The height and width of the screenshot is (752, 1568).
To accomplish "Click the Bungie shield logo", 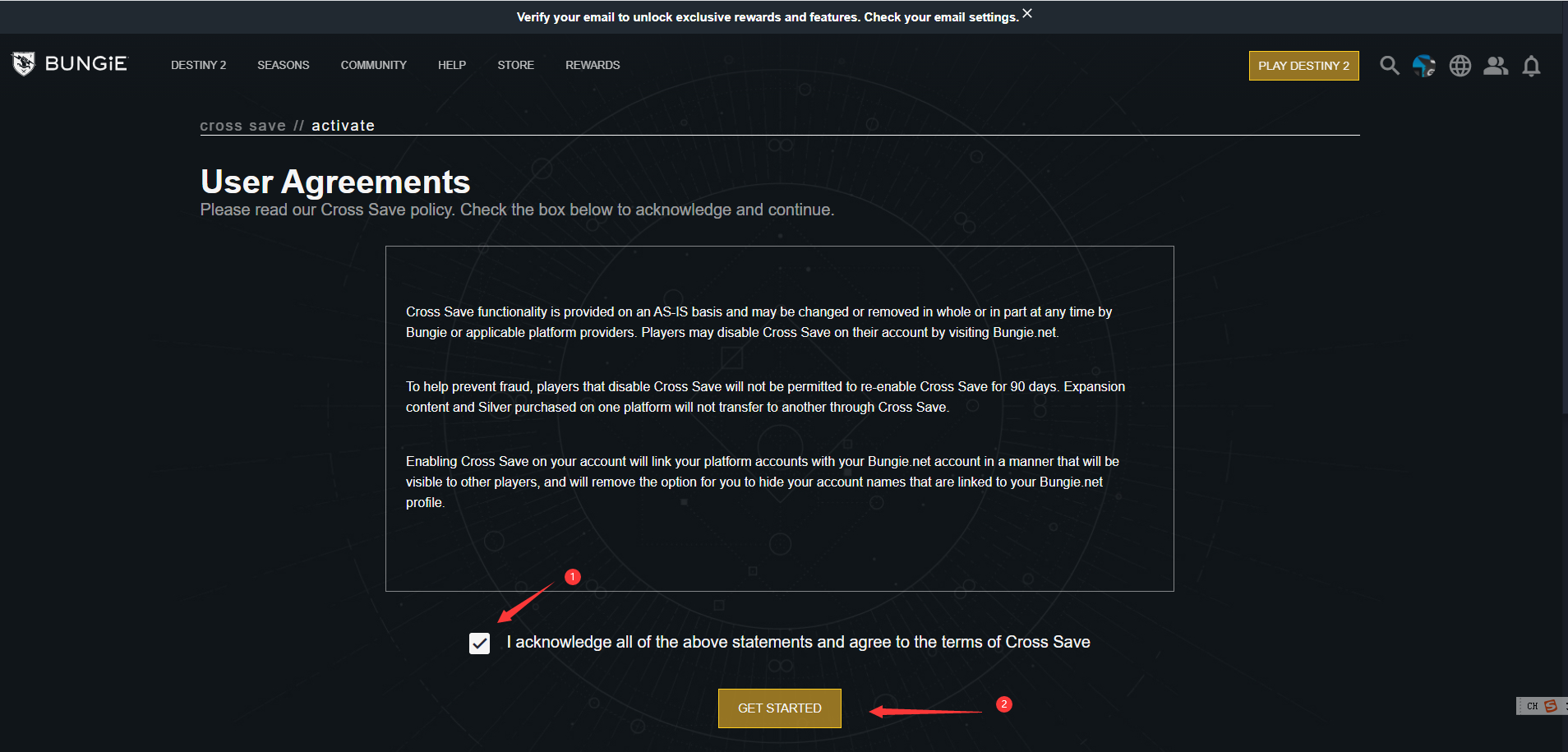I will [24, 64].
